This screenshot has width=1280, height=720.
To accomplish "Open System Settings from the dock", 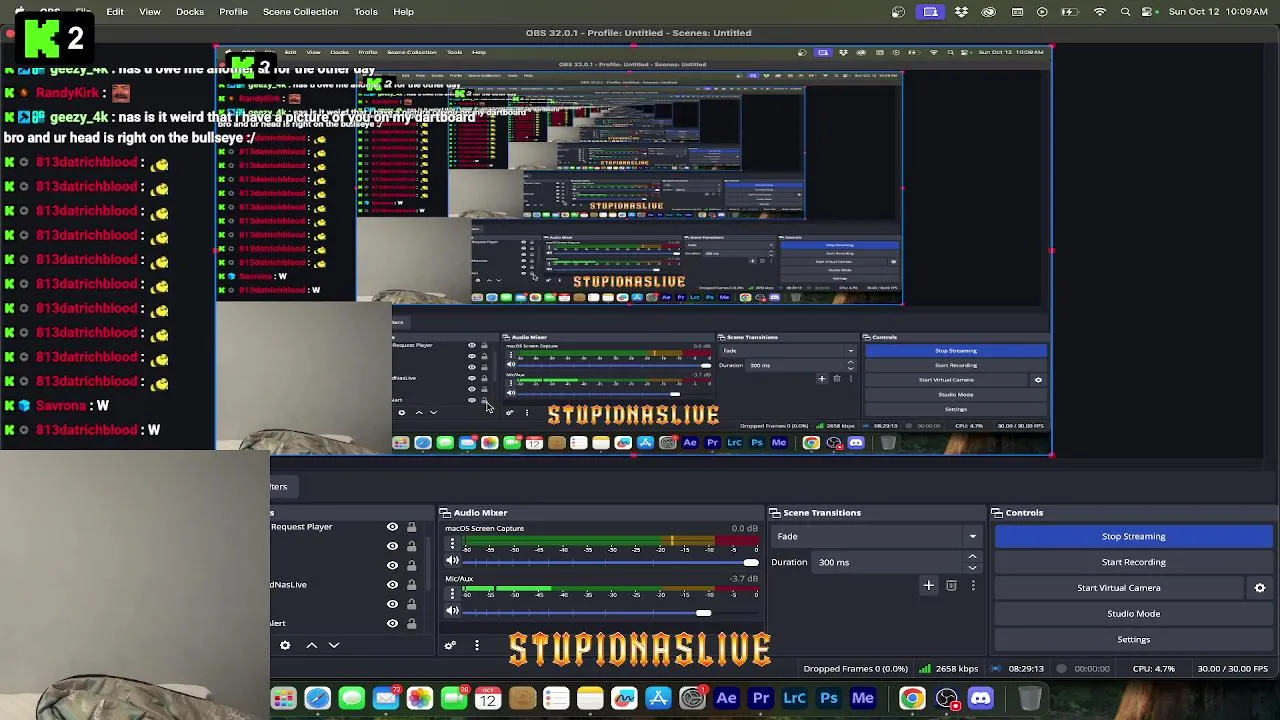I will (692, 699).
